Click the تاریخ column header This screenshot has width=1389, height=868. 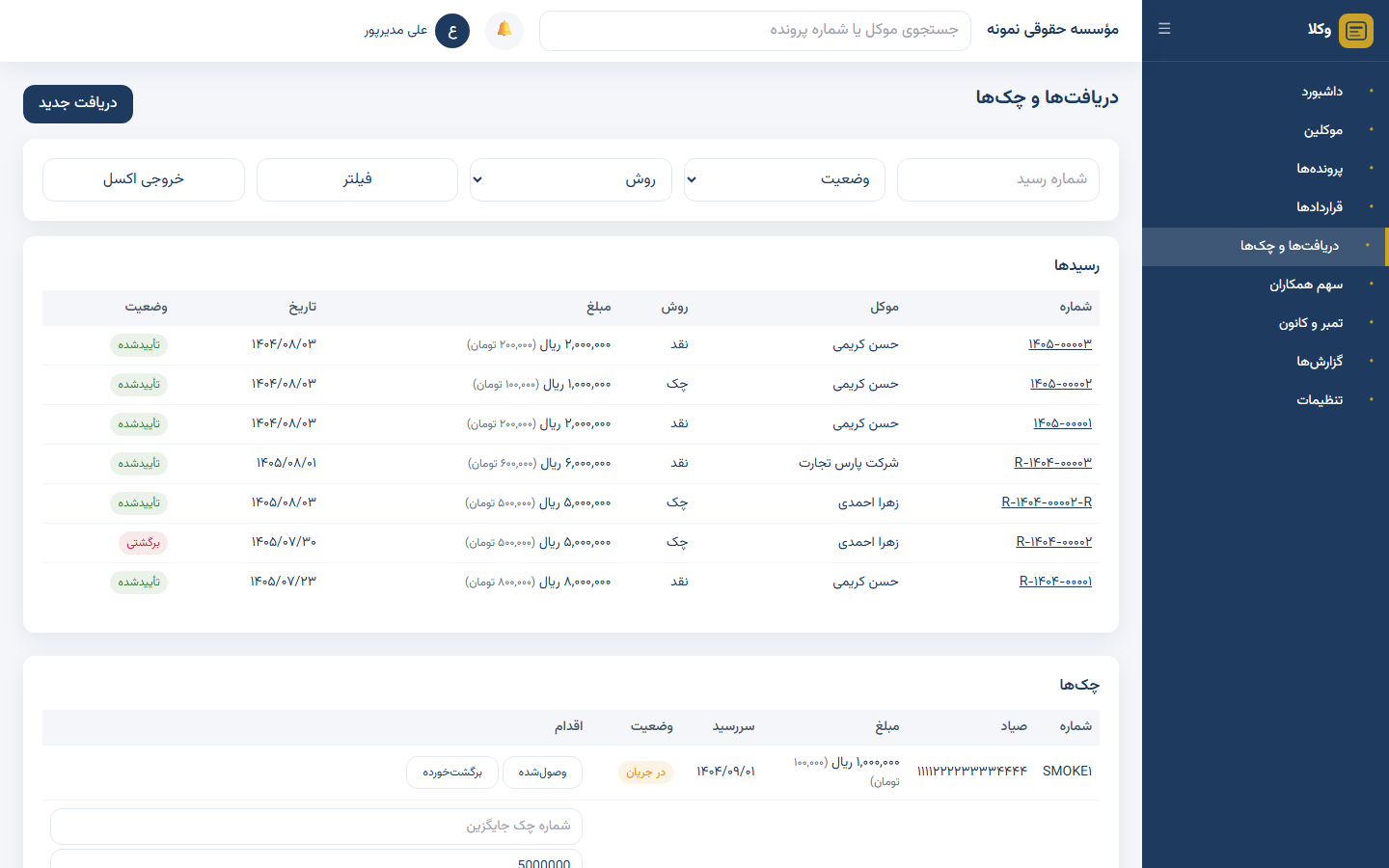pos(303,307)
